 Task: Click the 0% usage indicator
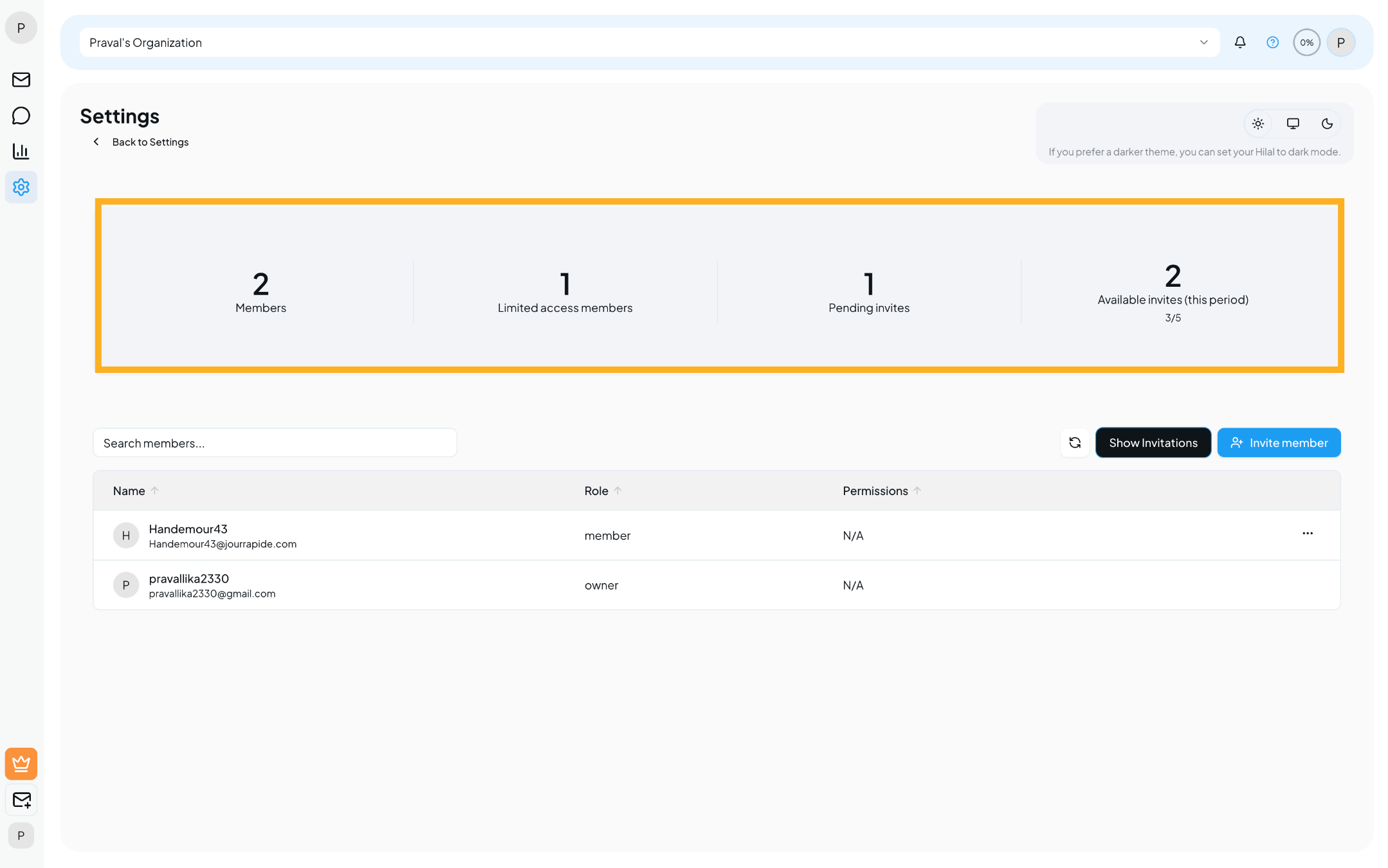coord(1306,42)
